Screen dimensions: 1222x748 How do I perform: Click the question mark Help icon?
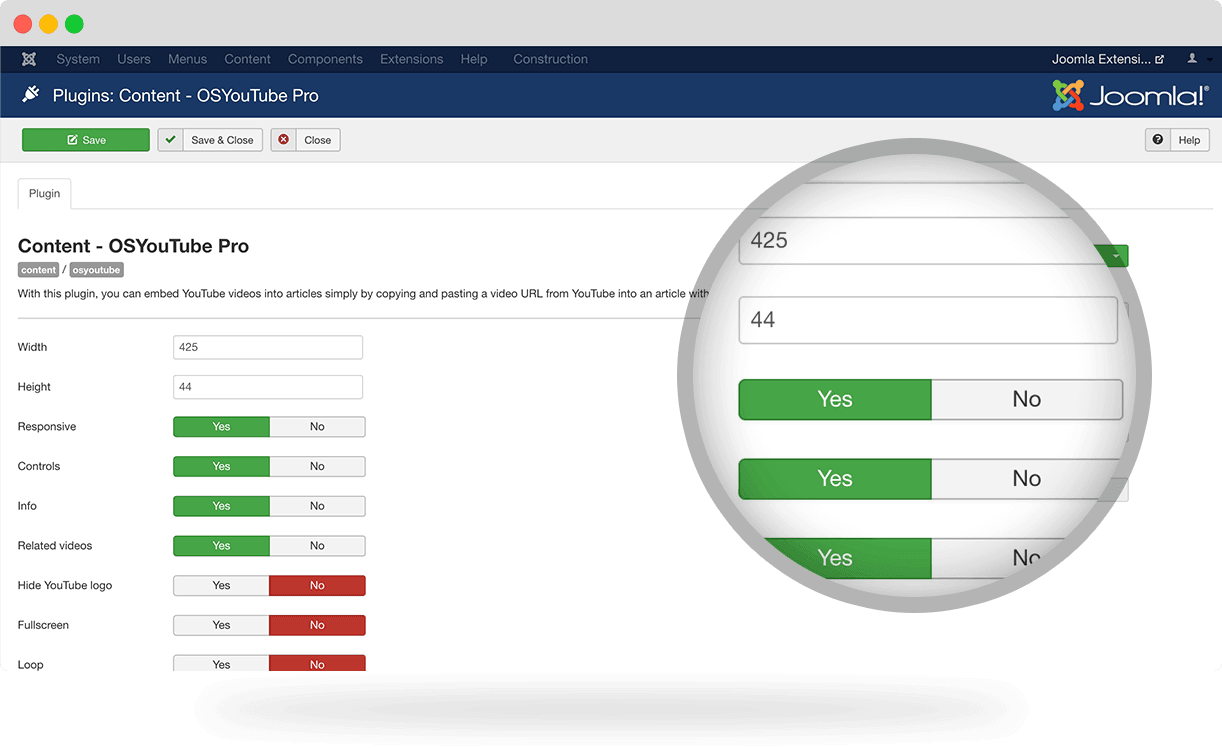(1158, 140)
